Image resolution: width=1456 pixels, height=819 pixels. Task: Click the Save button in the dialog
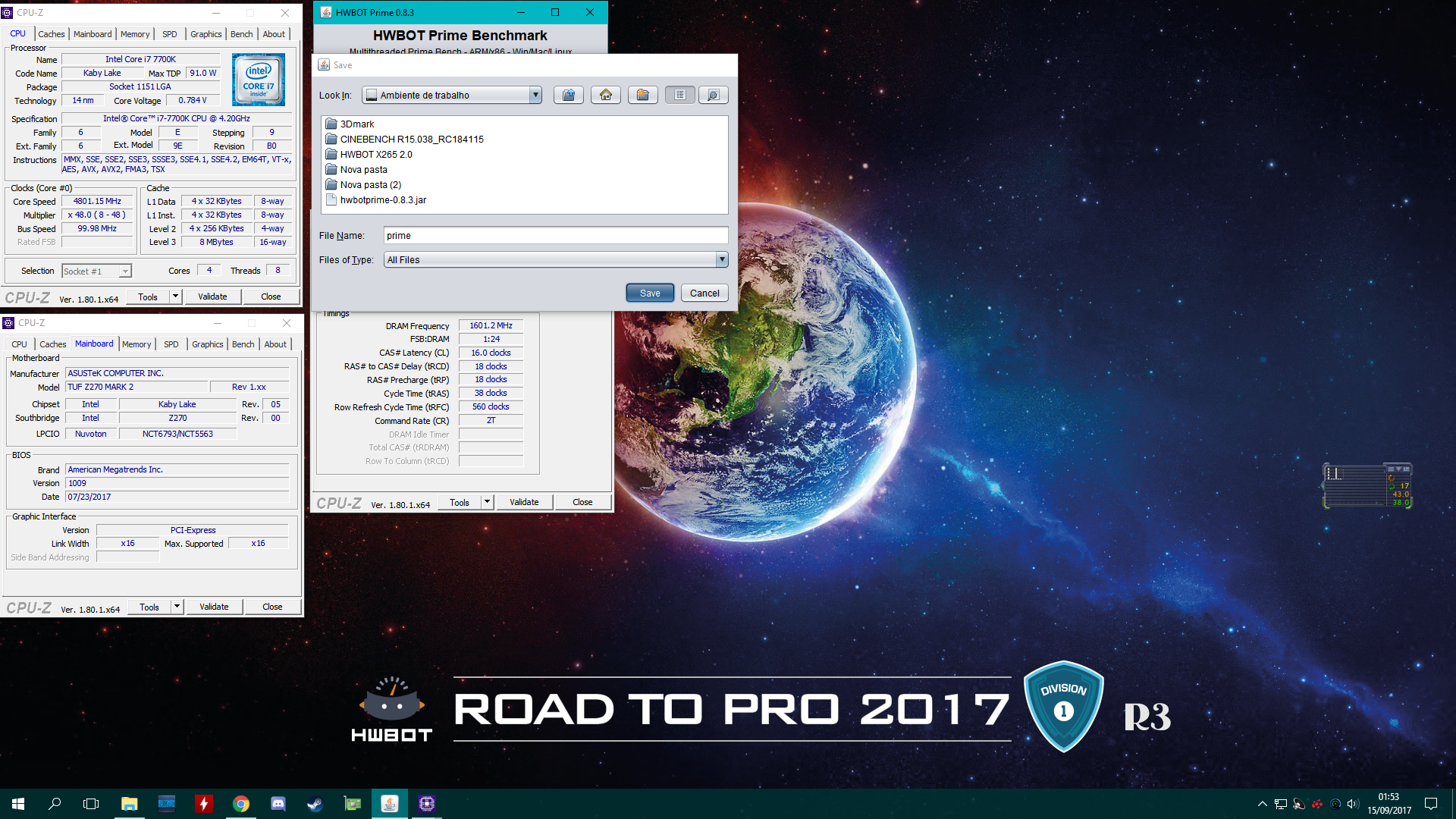pyautogui.click(x=650, y=293)
